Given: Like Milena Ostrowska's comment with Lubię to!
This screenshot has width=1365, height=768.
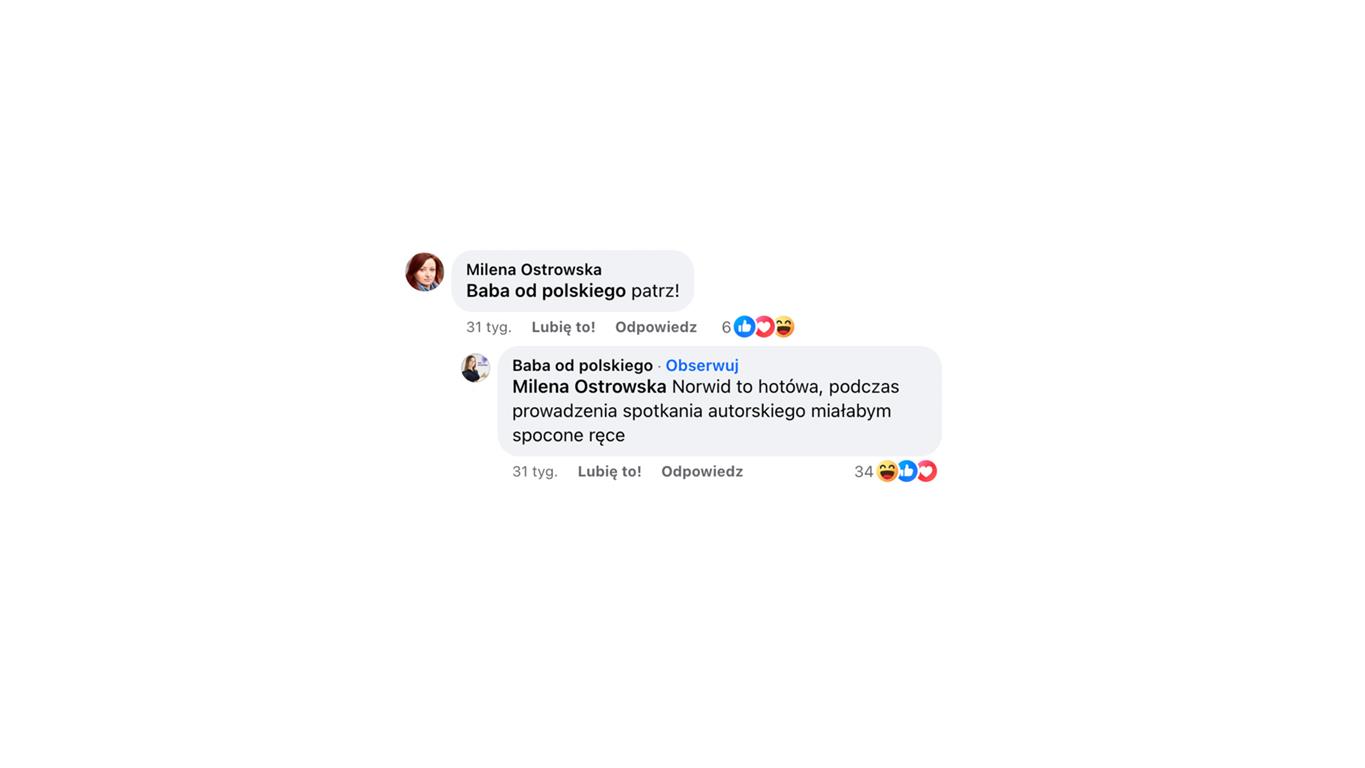Looking at the screenshot, I should point(563,327).
